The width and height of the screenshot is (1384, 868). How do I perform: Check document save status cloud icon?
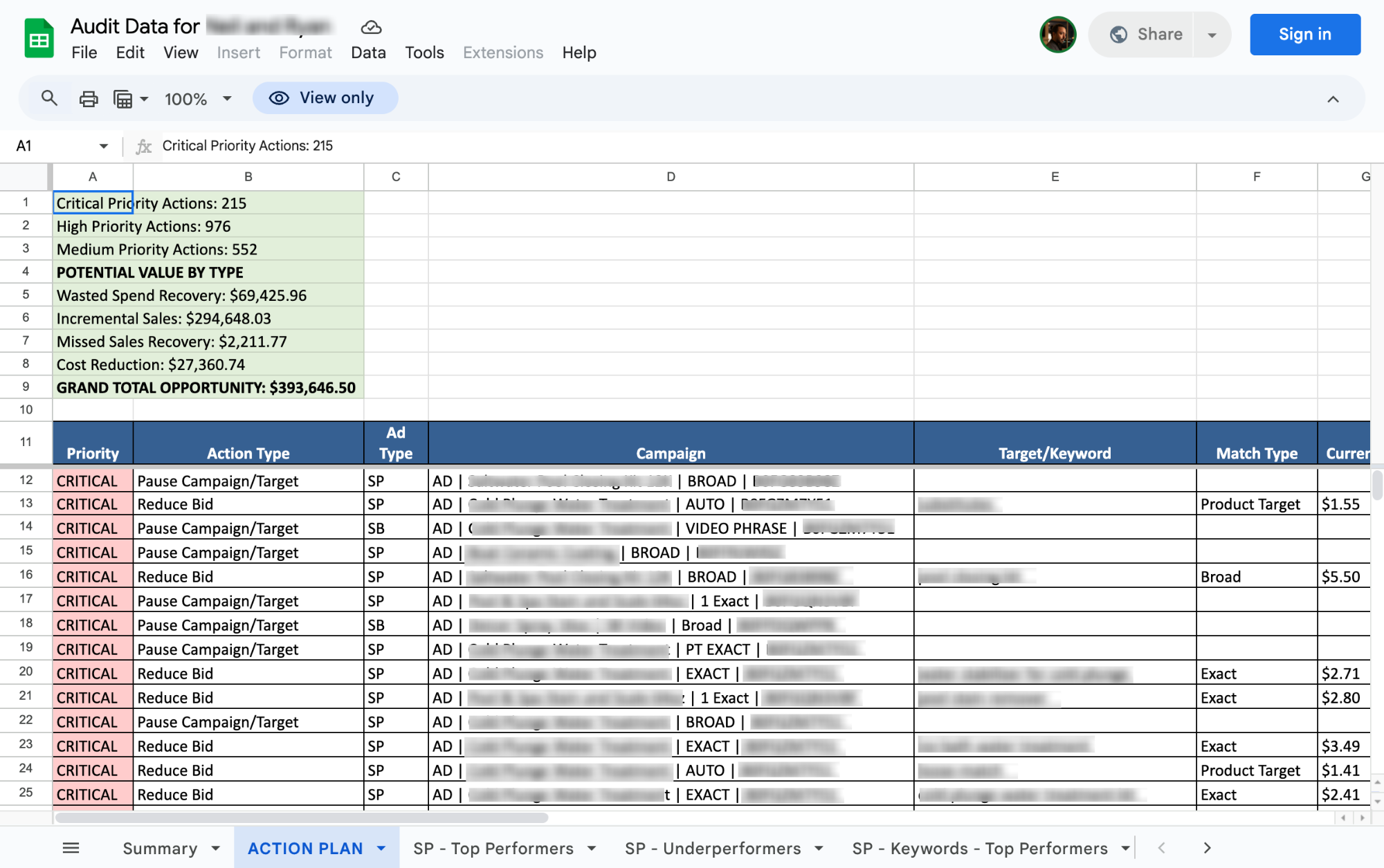[370, 27]
